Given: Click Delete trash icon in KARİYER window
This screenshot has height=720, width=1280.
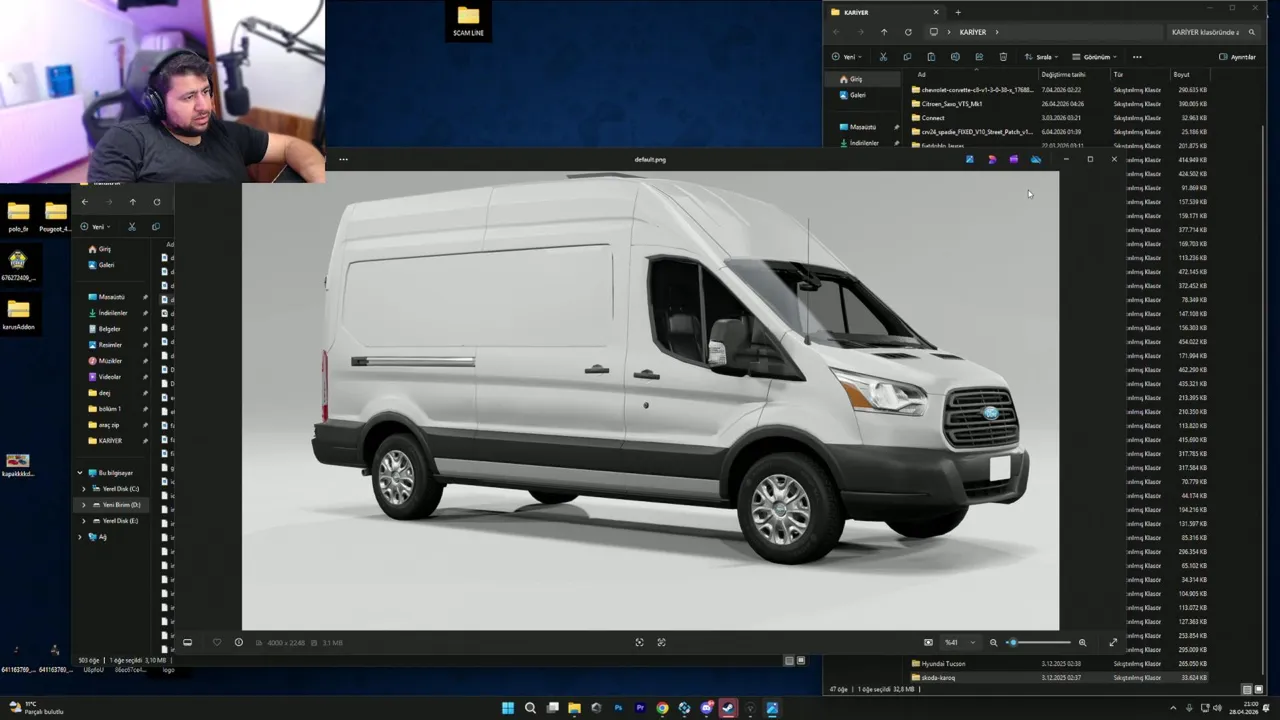Looking at the screenshot, I should (1003, 57).
